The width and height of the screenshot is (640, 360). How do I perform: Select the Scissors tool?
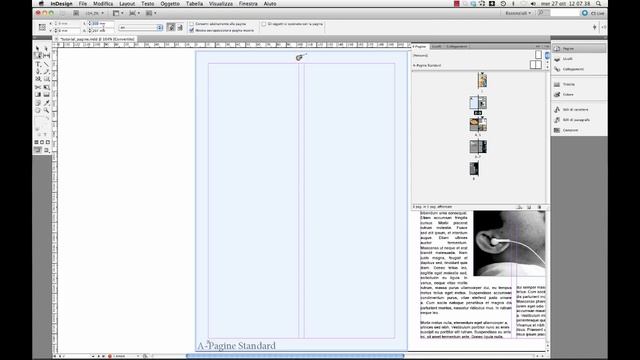click(x=38, y=87)
